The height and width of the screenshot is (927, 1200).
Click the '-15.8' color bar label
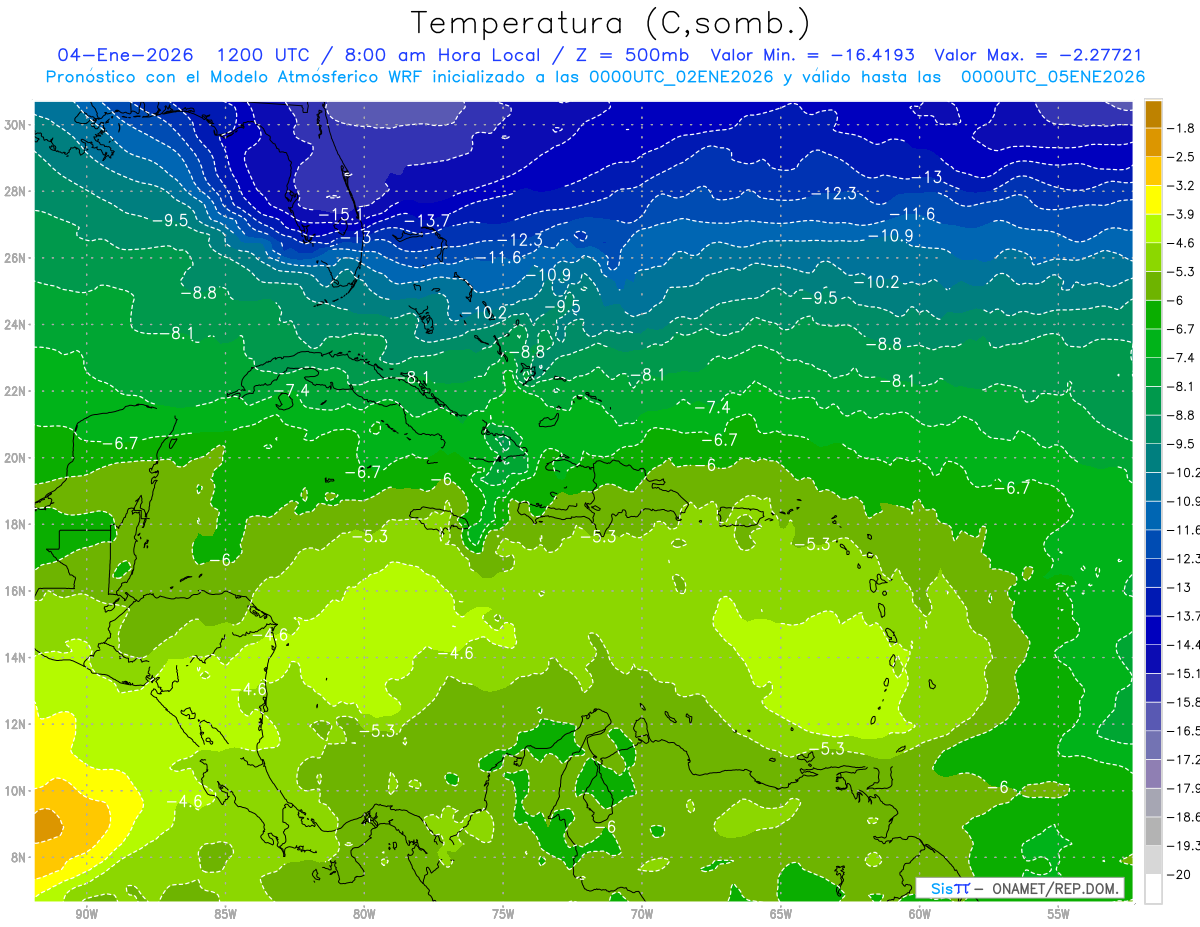pos(1185,702)
